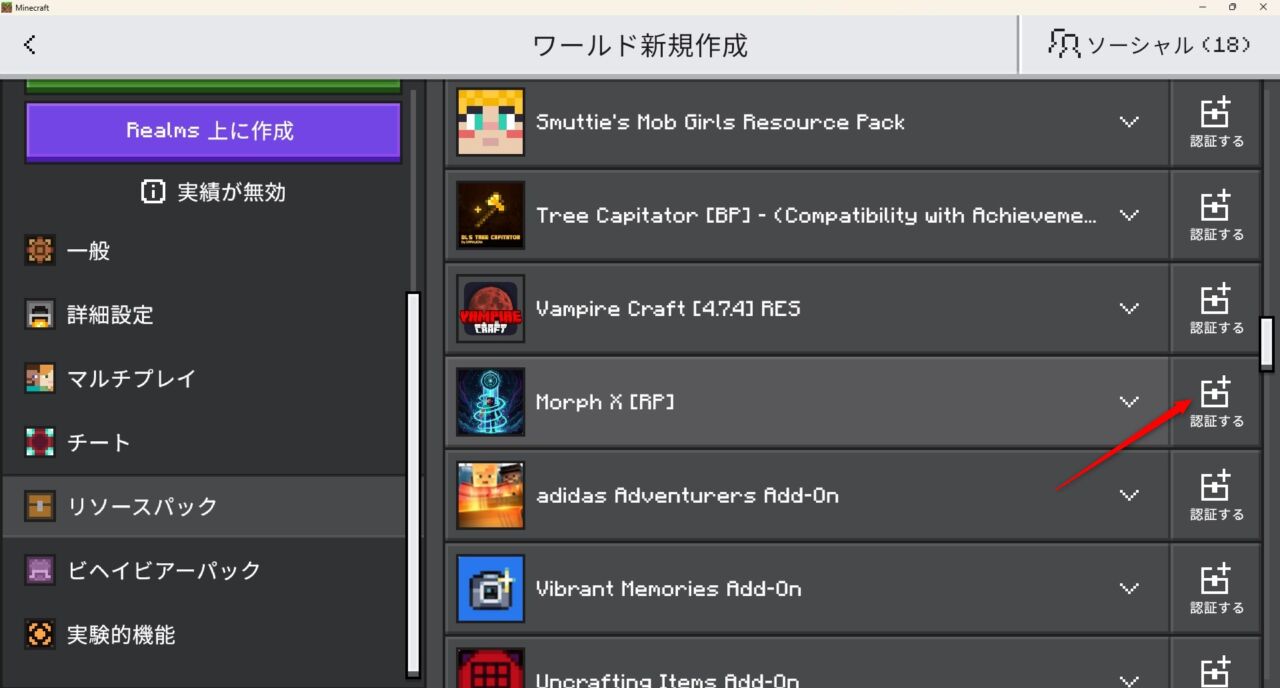Viewport: 1280px width, 688px height.
Task: Open the 詳細設定 tab
Action: coord(205,315)
